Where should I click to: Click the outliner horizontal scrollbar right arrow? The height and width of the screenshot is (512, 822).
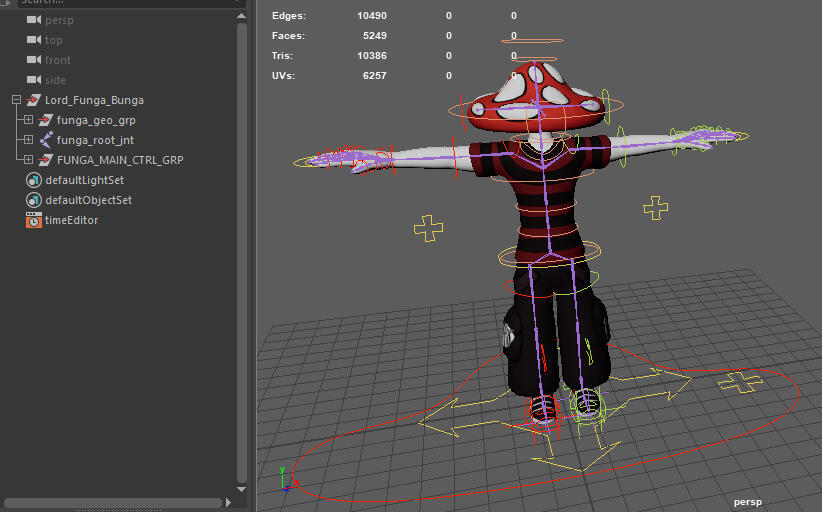(x=228, y=503)
